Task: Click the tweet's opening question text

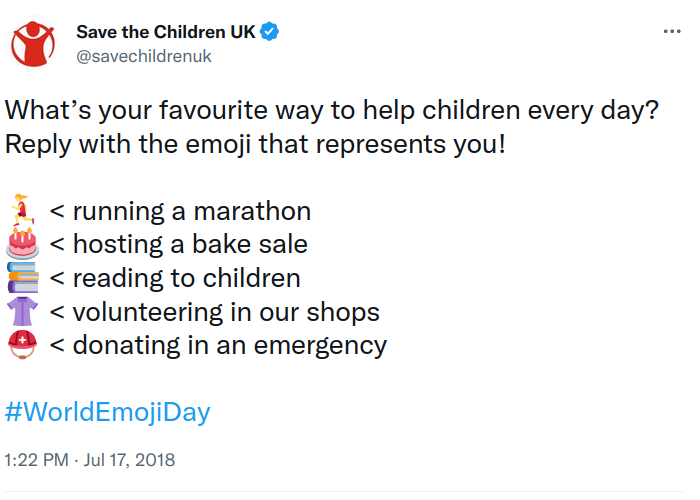Action: pyautogui.click(x=332, y=110)
